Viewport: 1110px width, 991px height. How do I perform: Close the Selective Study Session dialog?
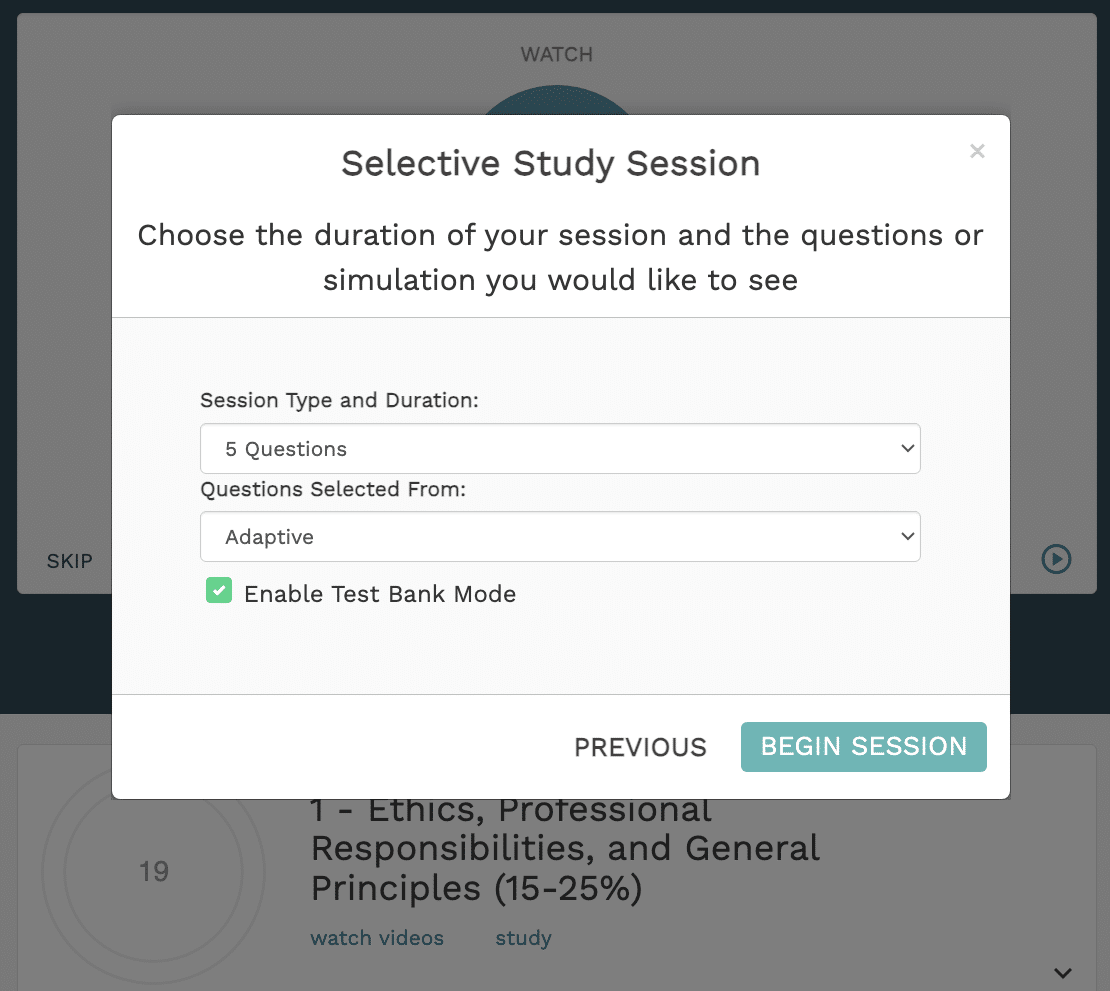point(977,151)
